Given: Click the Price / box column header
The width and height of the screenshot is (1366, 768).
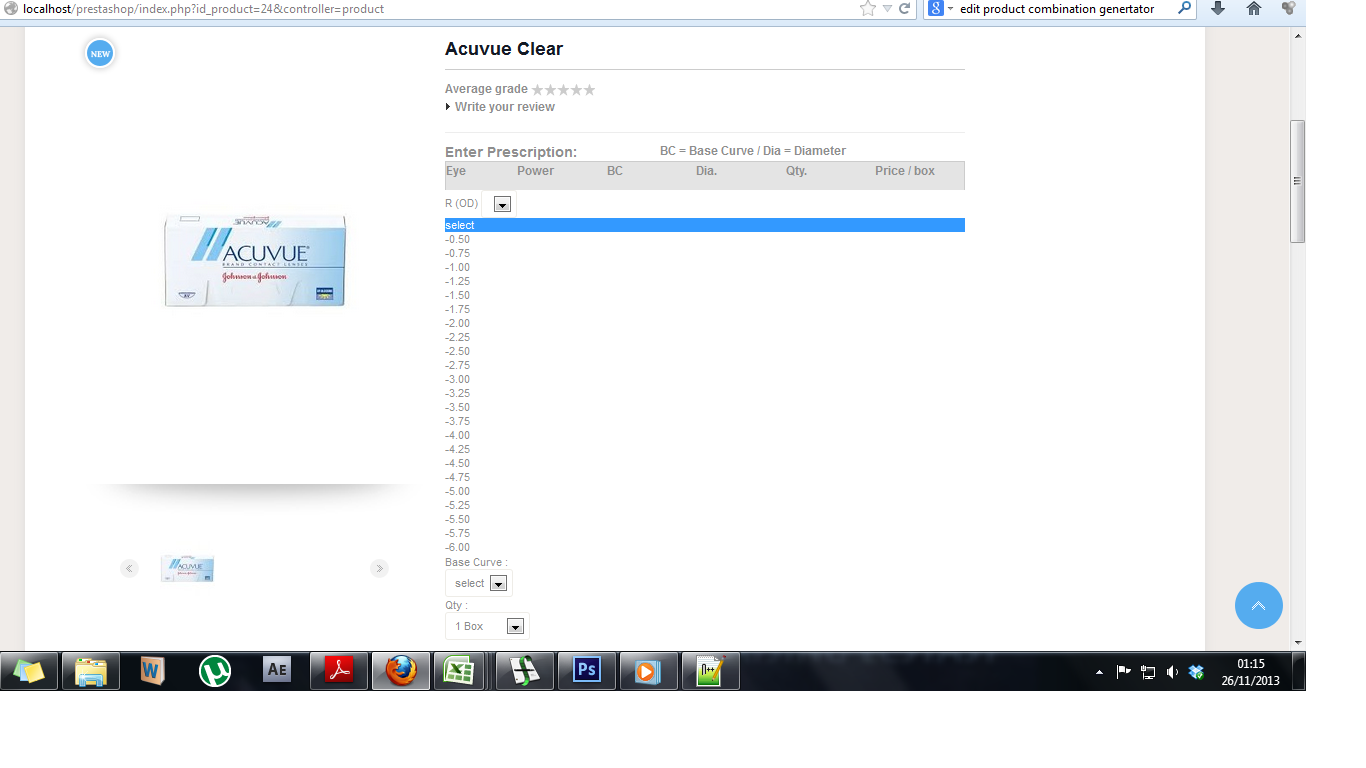Looking at the screenshot, I should pos(905,171).
